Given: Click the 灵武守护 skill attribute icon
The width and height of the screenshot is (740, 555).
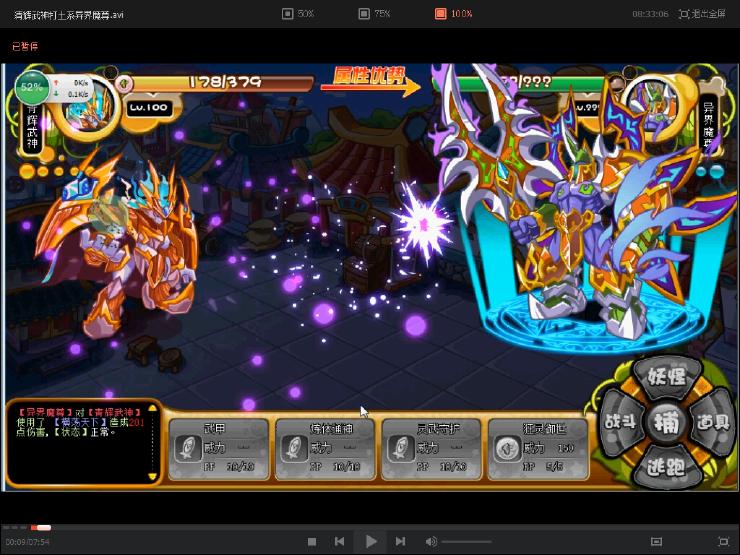Looking at the screenshot, I should click(x=401, y=449).
